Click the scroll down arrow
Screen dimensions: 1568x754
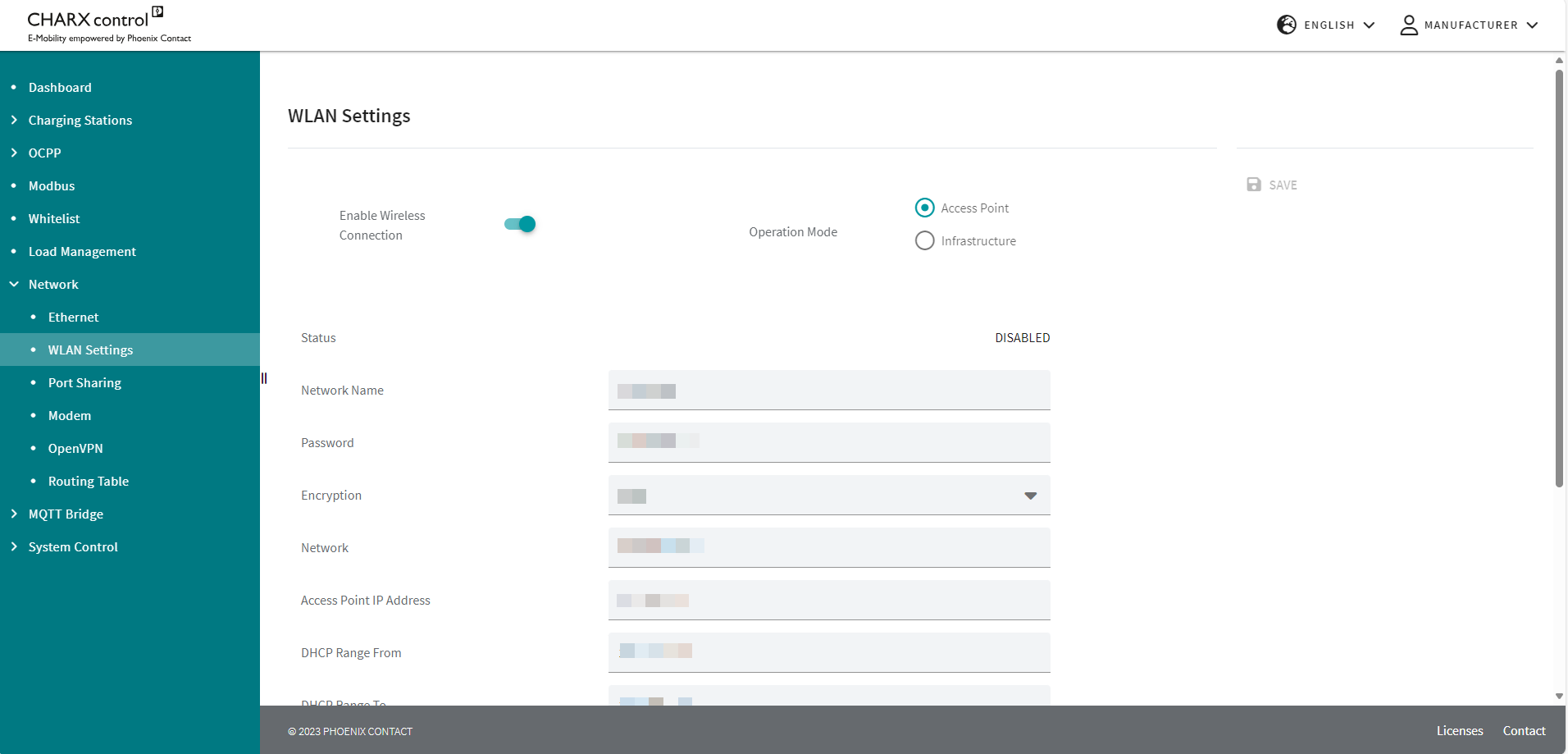point(1559,696)
